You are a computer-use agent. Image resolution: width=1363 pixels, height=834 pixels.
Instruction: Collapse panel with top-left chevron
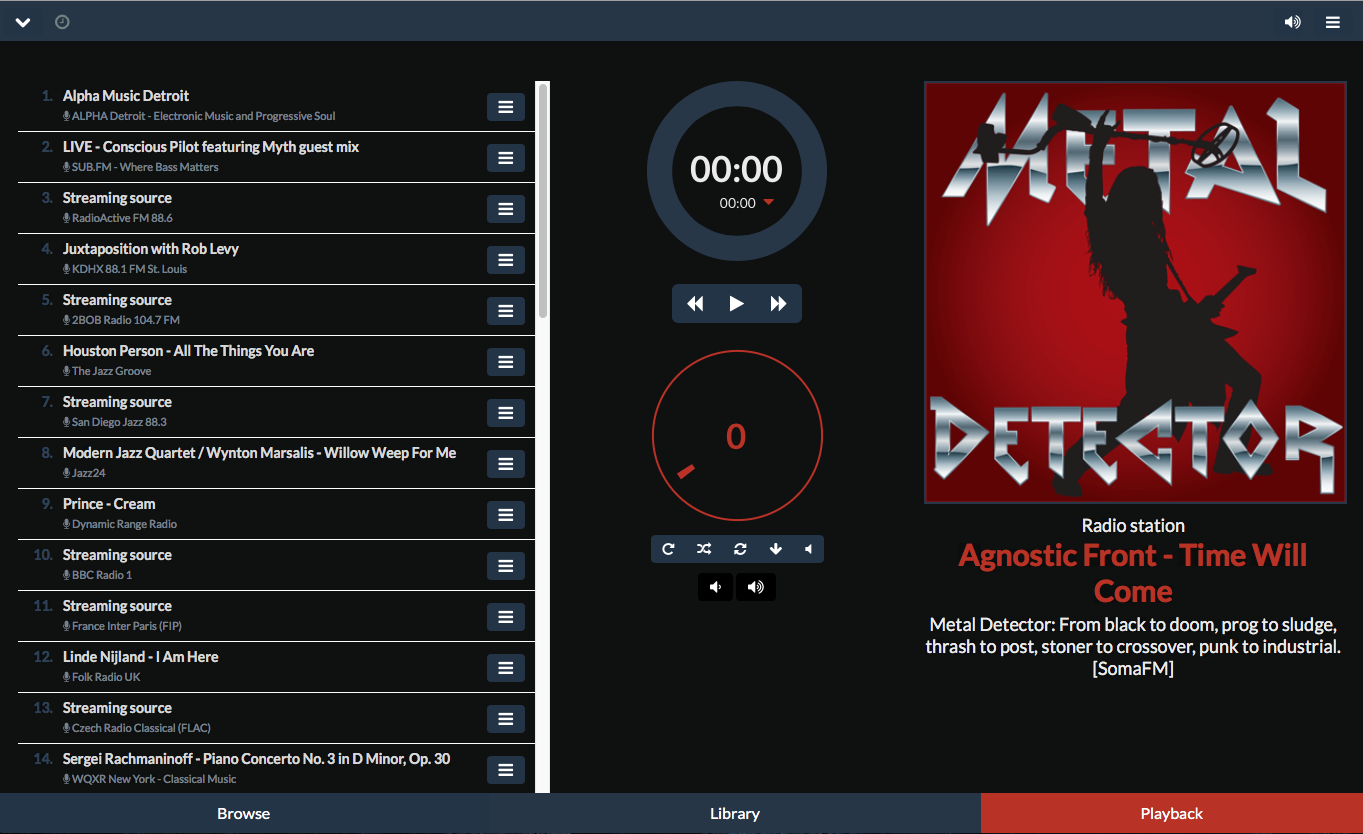(23, 22)
